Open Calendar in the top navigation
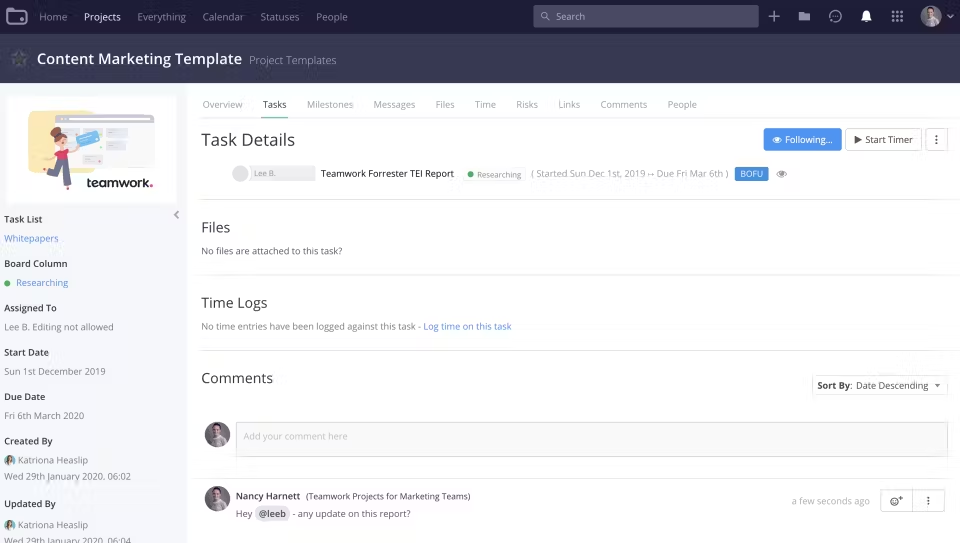Screen dimensions: 960x543 [x=222, y=17]
